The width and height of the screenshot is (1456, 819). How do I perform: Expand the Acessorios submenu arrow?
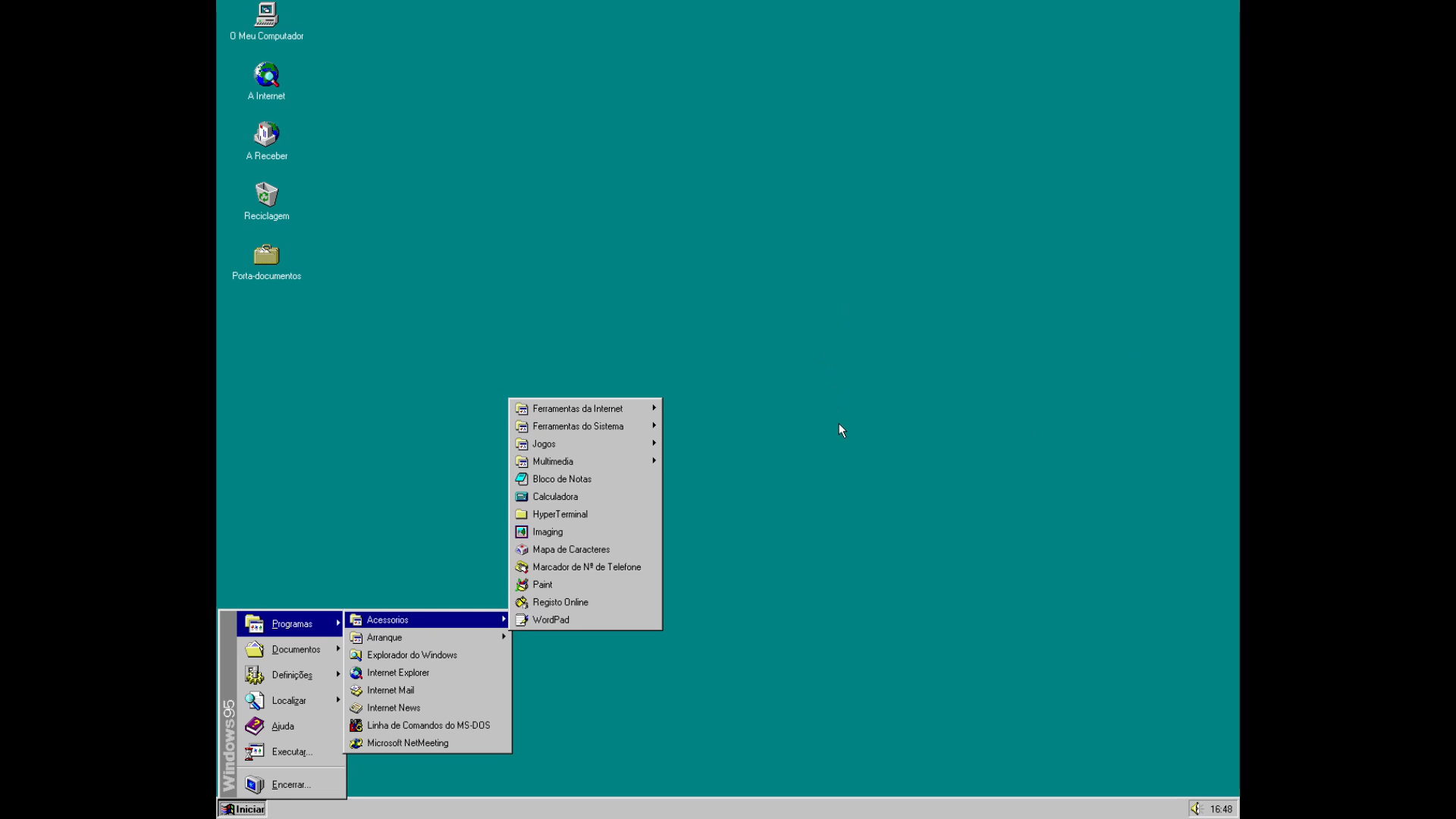pos(504,620)
